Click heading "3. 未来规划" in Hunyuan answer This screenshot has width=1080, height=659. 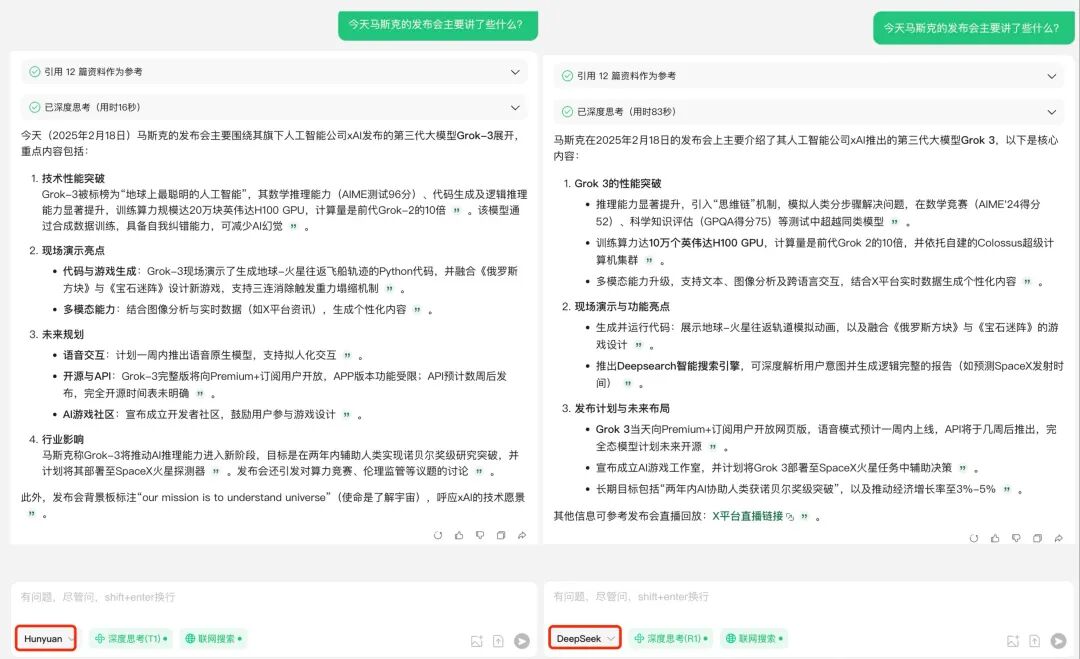click(56, 335)
